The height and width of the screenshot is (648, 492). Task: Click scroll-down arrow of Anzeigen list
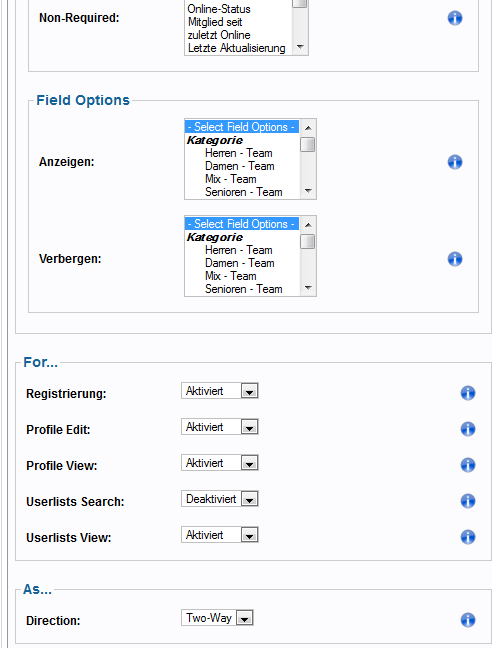coord(308,191)
